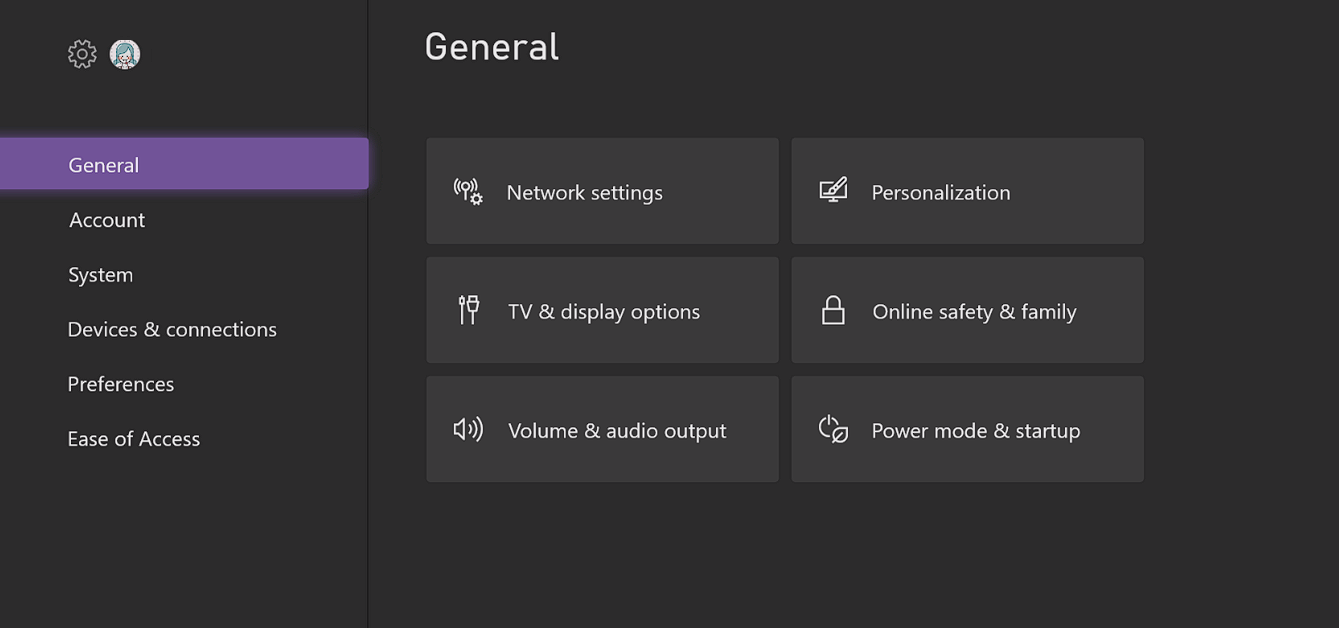Select the General category in the sidebar
1339x628 pixels.
coord(104,165)
